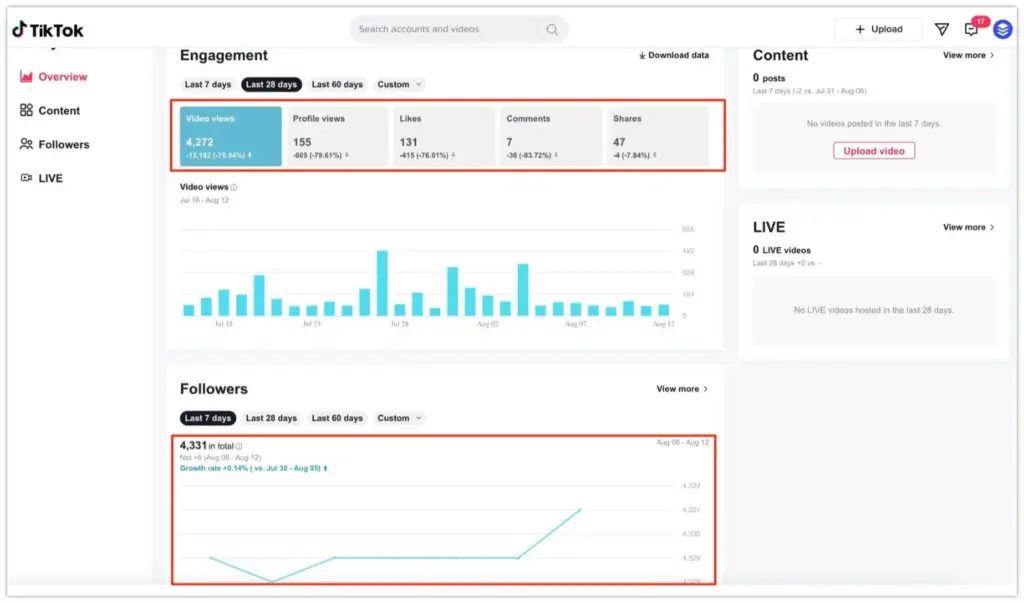This screenshot has width=1024, height=603.
Task: Open the messages icon with 17 badge
Action: [x=972, y=29]
